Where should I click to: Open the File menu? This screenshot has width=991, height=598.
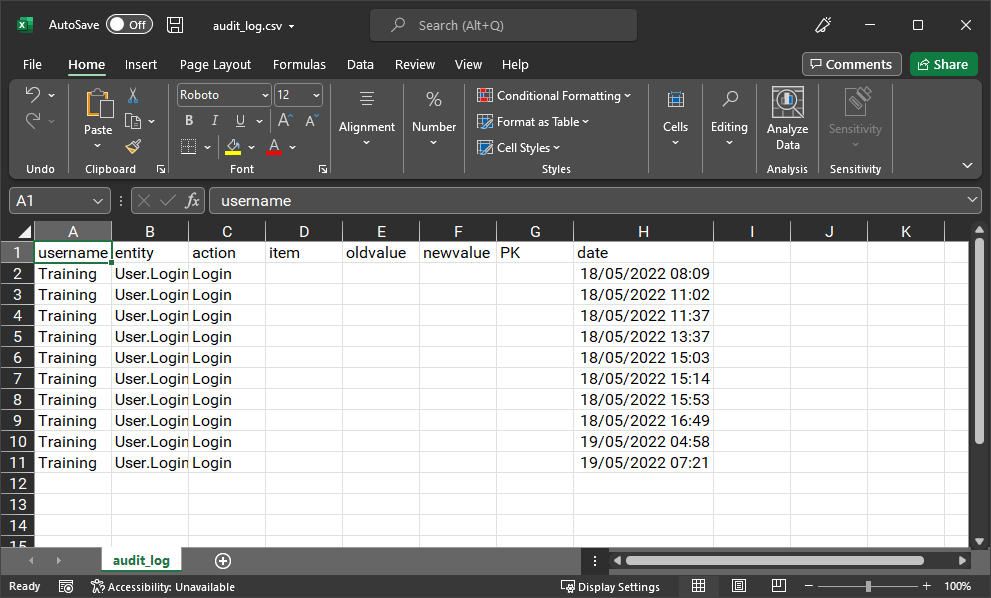[x=32, y=64]
